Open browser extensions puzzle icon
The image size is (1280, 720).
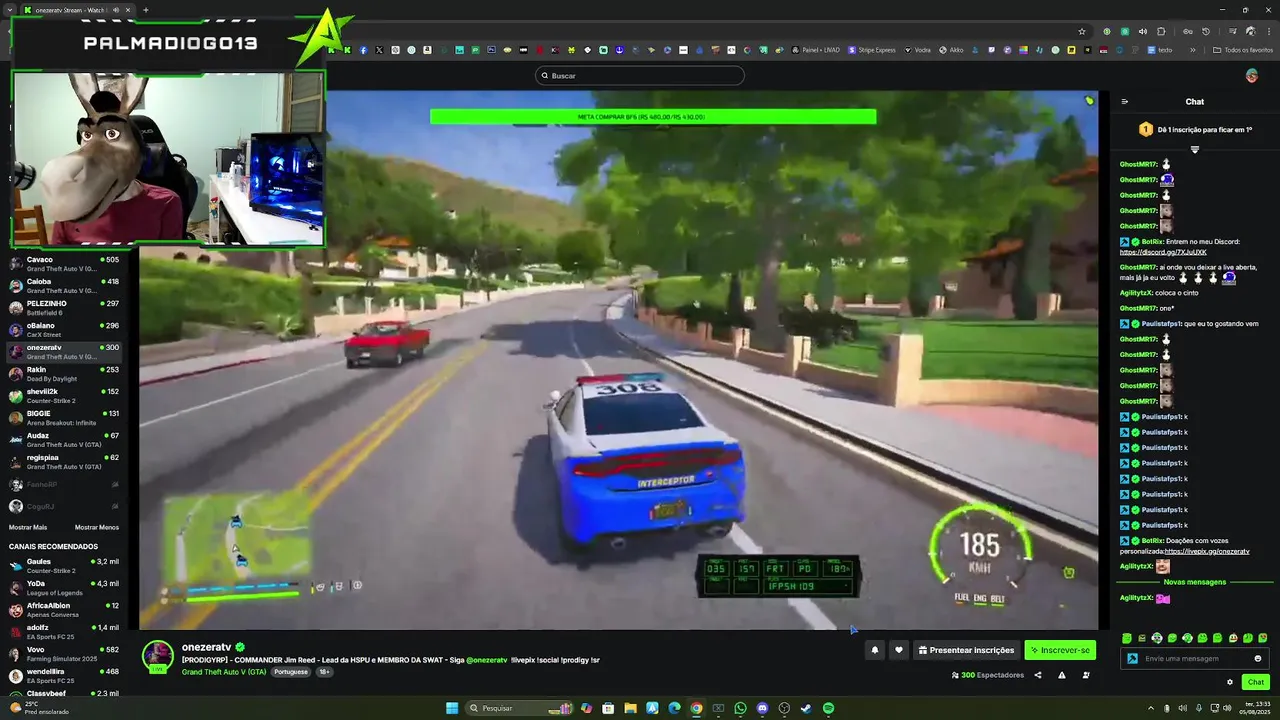[x=1161, y=31]
